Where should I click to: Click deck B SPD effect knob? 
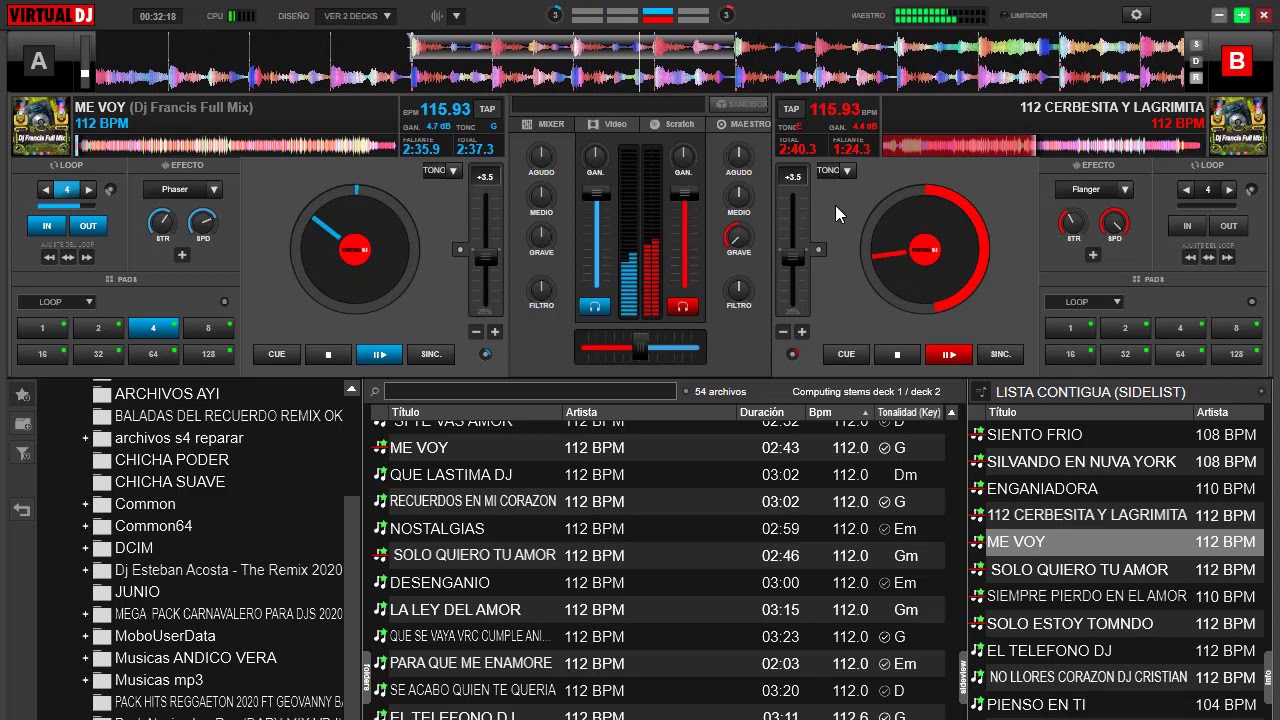click(x=1114, y=222)
